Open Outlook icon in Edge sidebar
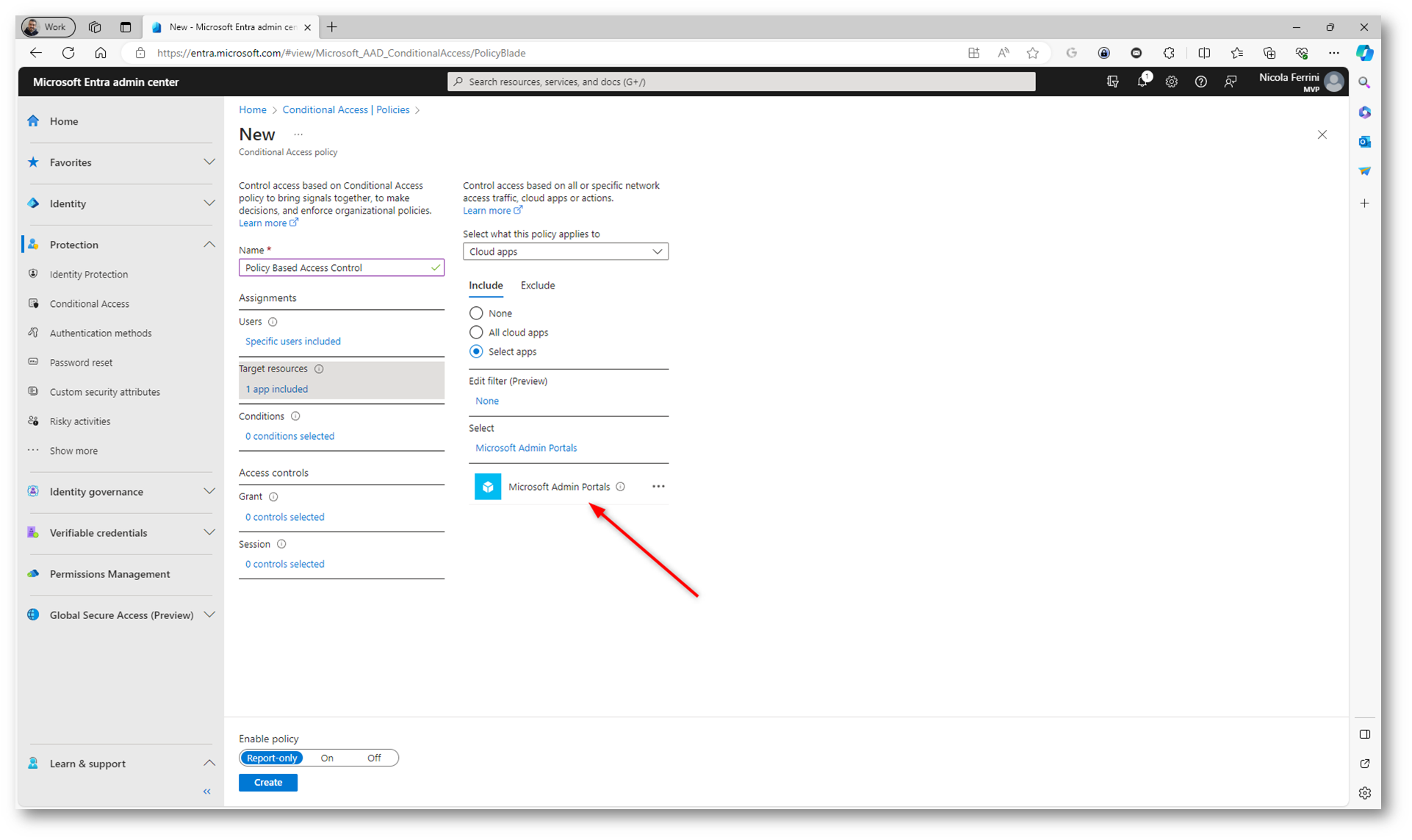The height and width of the screenshot is (840, 1412). [1364, 142]
